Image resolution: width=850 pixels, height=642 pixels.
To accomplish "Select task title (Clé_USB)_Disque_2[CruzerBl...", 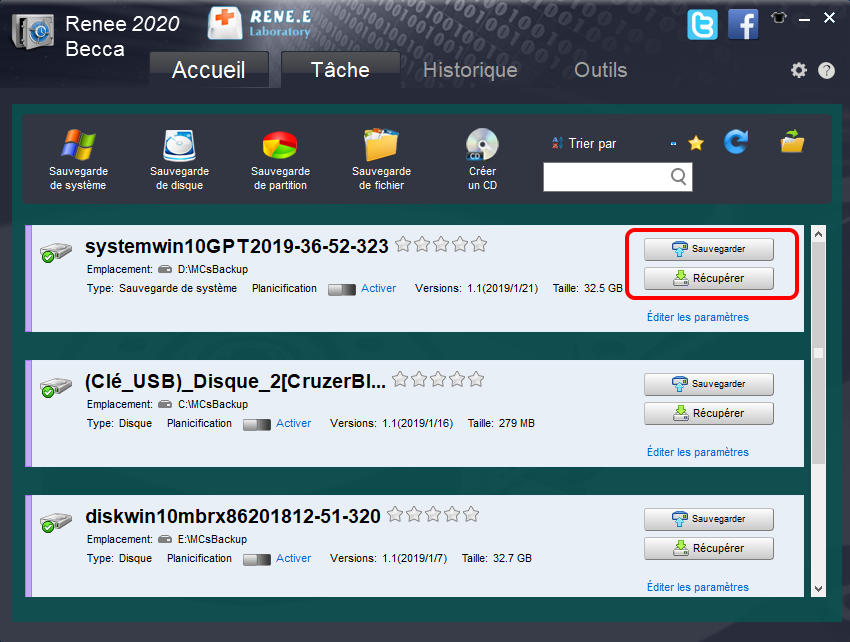I will click(x=235, y=381).
